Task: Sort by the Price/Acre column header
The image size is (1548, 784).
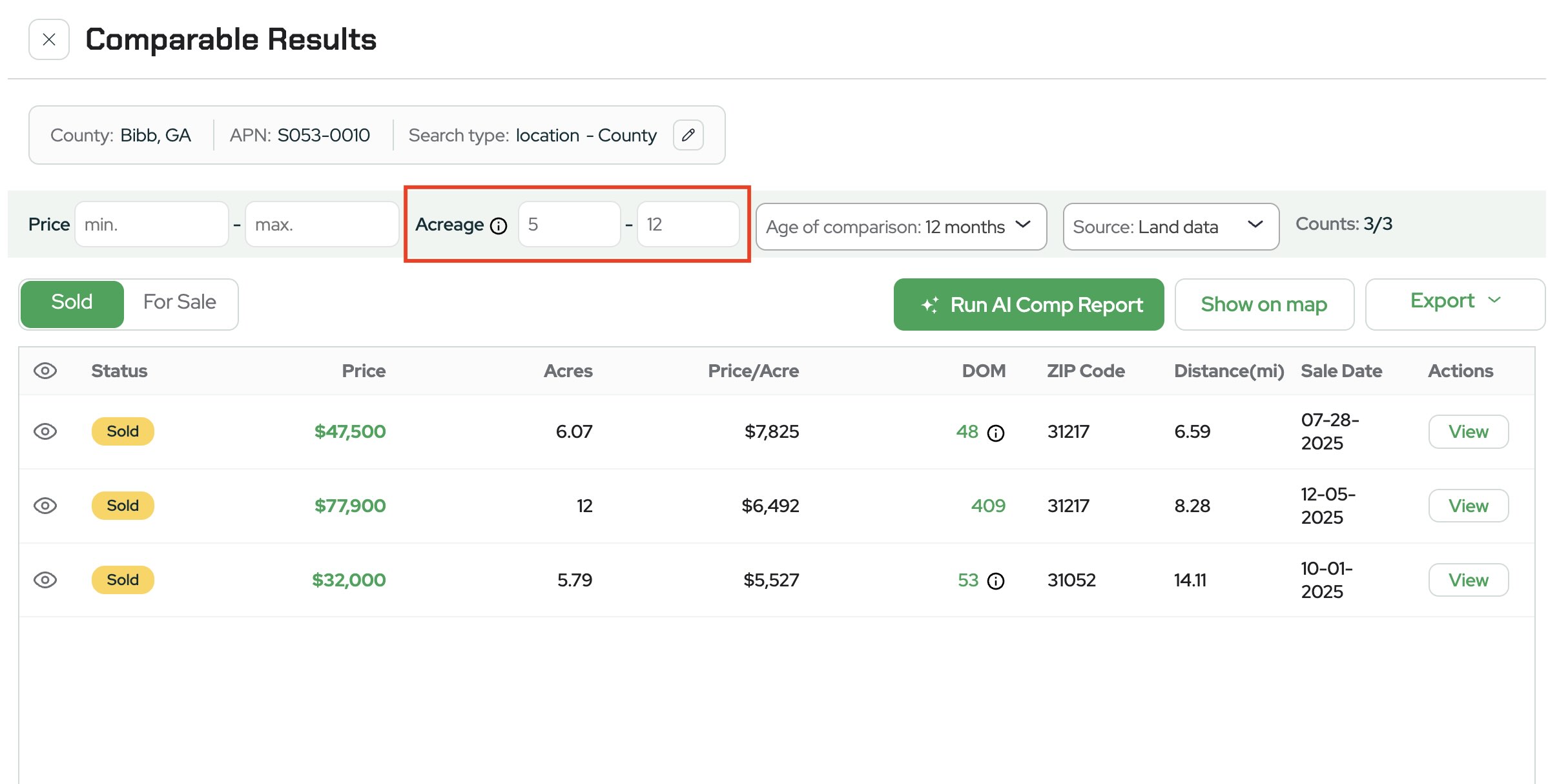Action: coord(753,371)
